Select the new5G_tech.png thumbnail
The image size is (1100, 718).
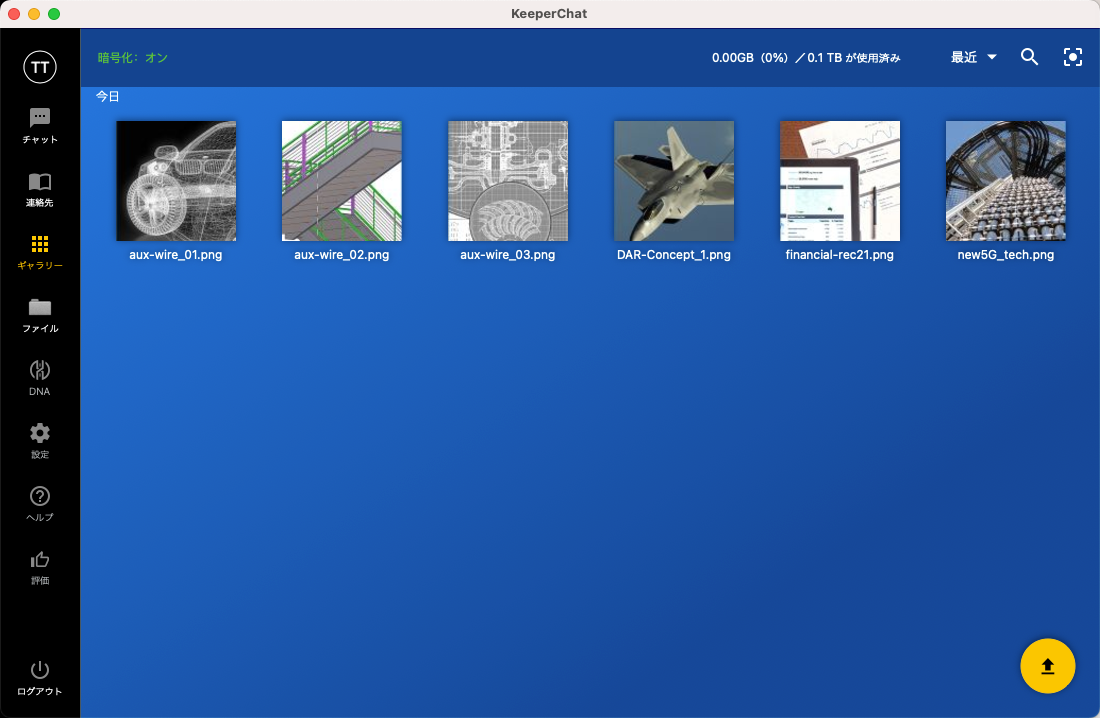[1006, 181]
